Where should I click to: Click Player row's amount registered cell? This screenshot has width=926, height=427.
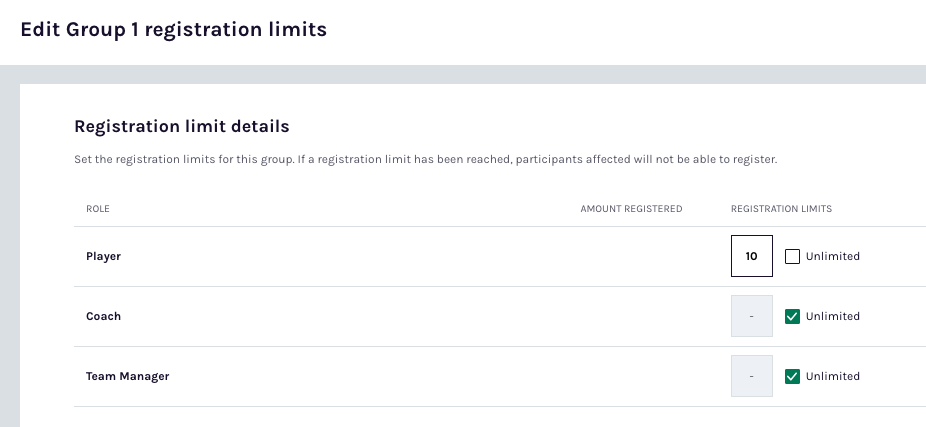(x=631, y=256)
